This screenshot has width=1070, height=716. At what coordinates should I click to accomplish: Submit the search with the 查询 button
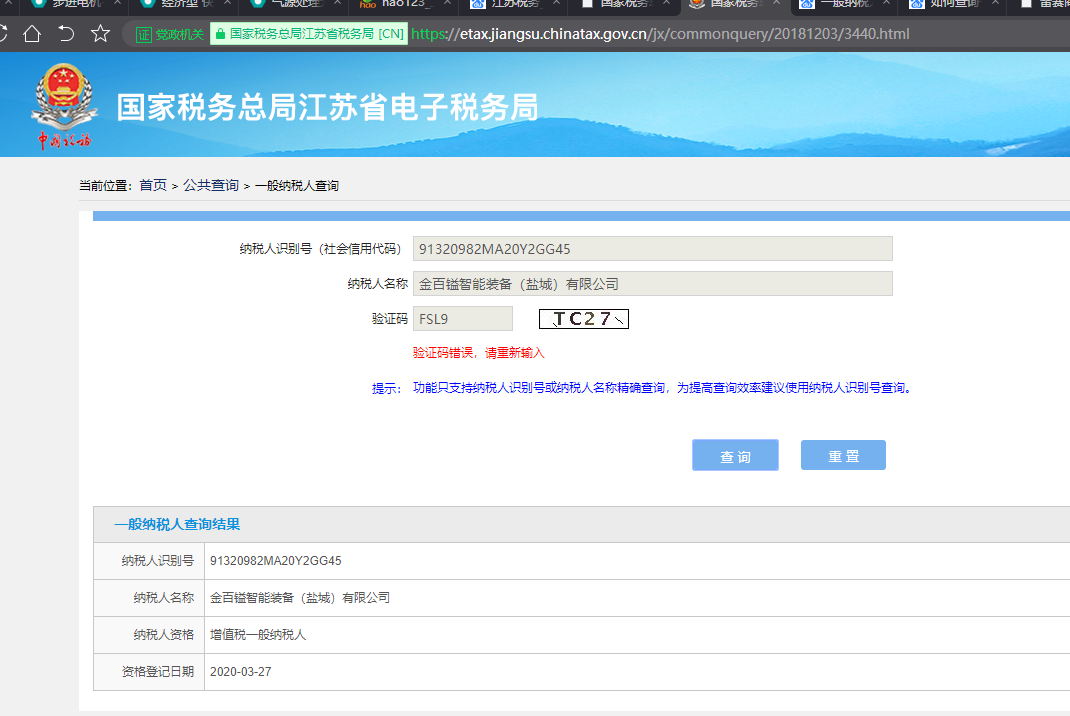tap(735, 455)
